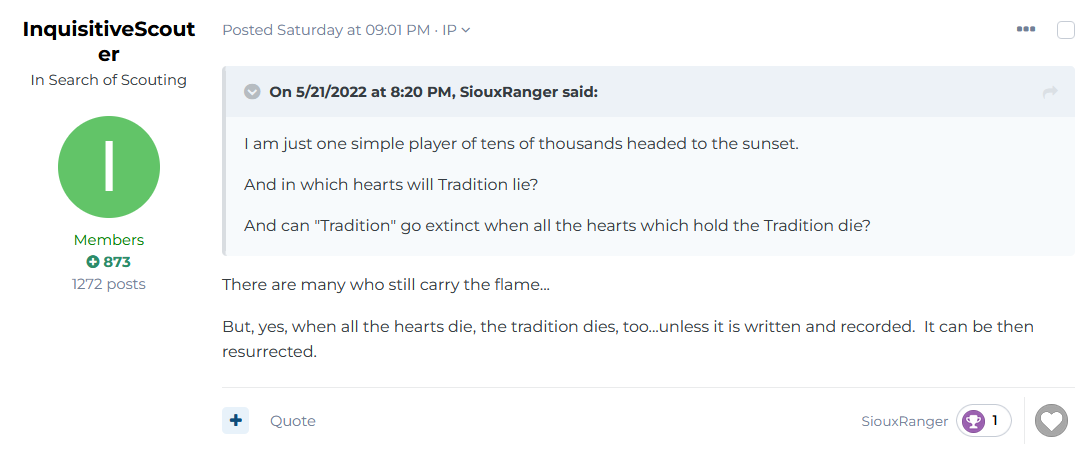The height and width of the screenshot is (450, 1075).
Task: Collapse the SiouxRanger quote block
Action: click(252, 92)
